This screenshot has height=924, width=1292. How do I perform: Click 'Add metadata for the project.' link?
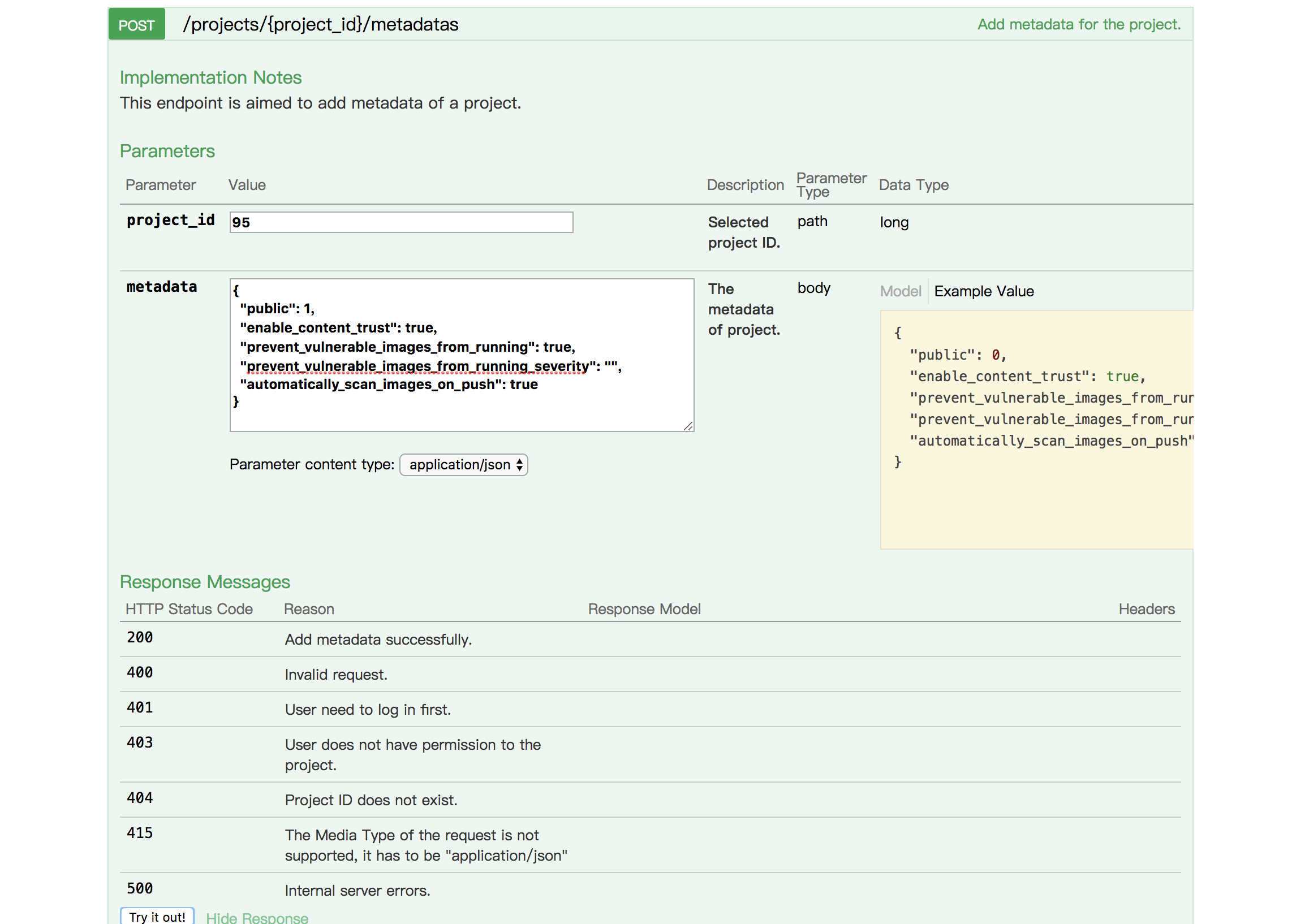coord(1078,24)
